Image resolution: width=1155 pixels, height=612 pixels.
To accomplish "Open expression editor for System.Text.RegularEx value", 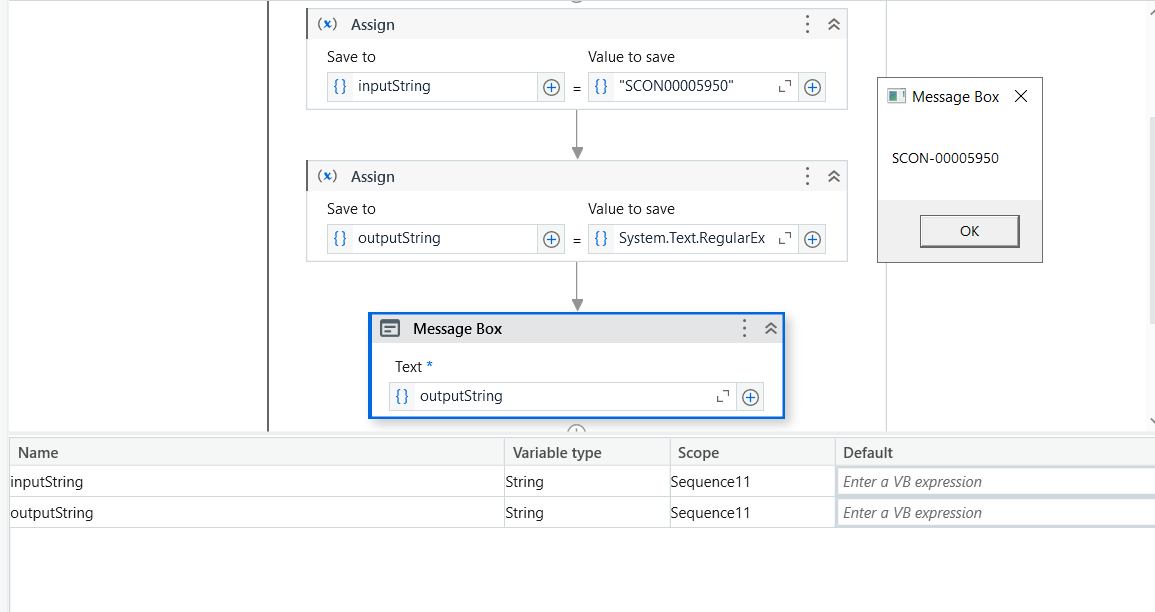I will pos(785,239).
